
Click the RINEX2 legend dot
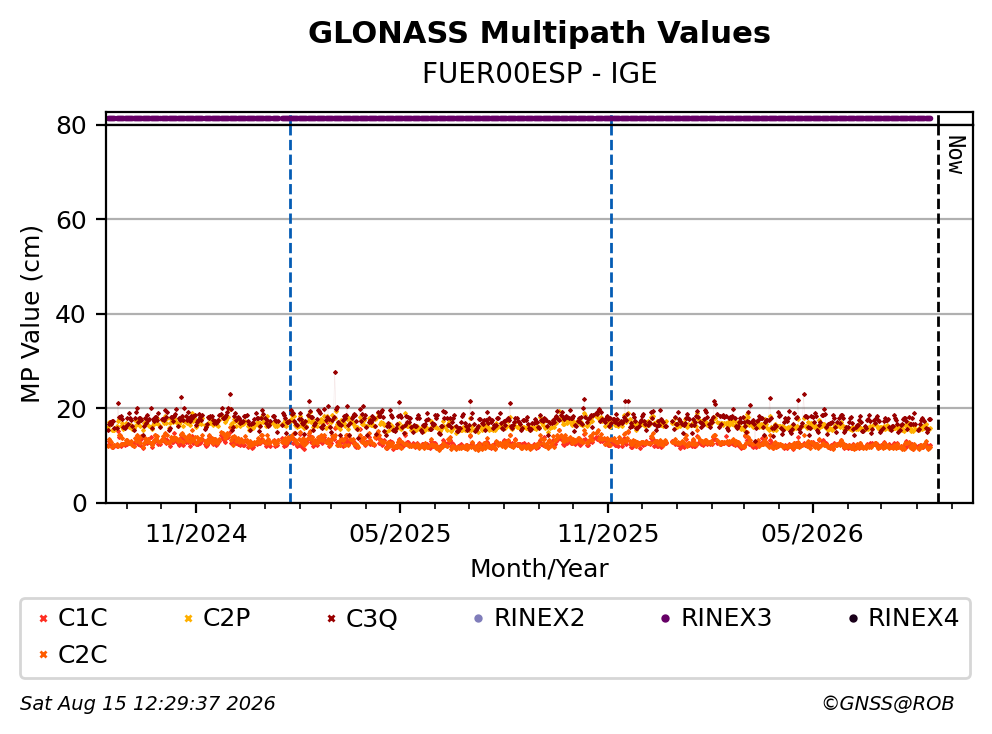[478, 618]
